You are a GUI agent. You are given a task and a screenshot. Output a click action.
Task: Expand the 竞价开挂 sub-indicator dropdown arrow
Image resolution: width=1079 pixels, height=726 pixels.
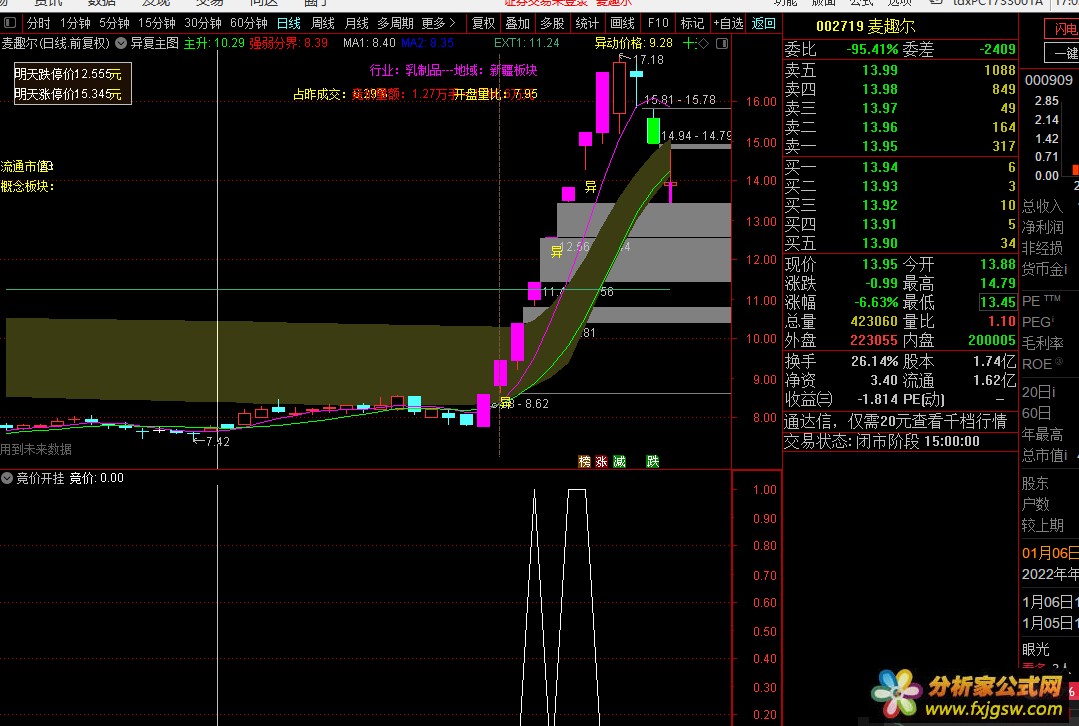[7, 478]
